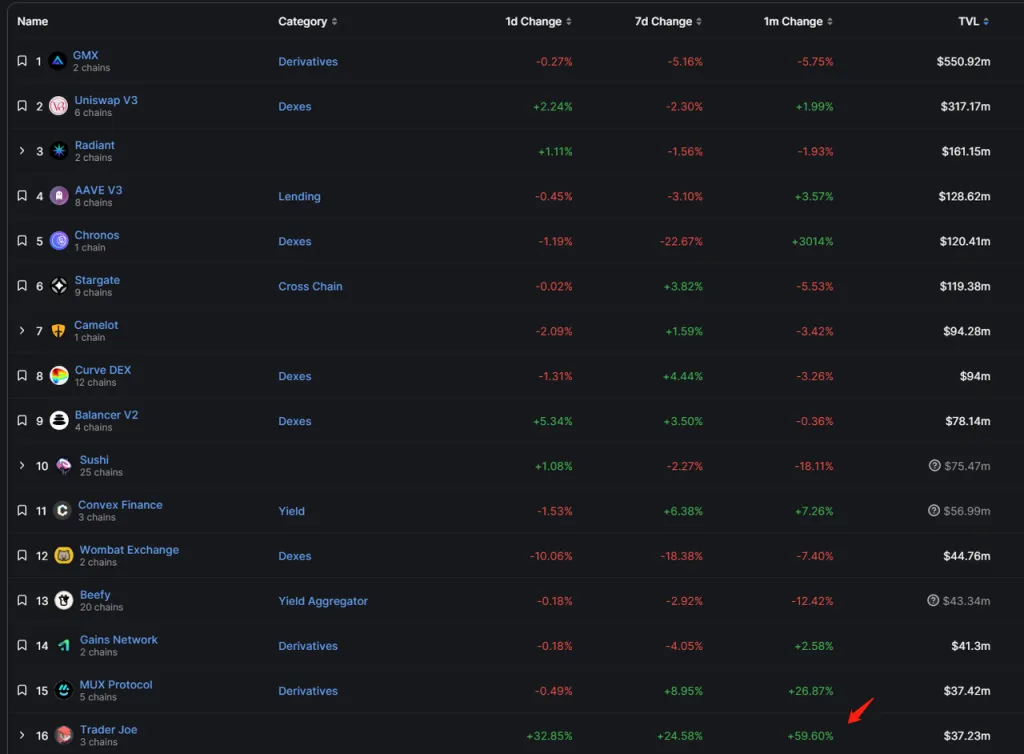1024x754 pixels.
Task: Click the GMX protocol logo
Action: tap(58, 60)
